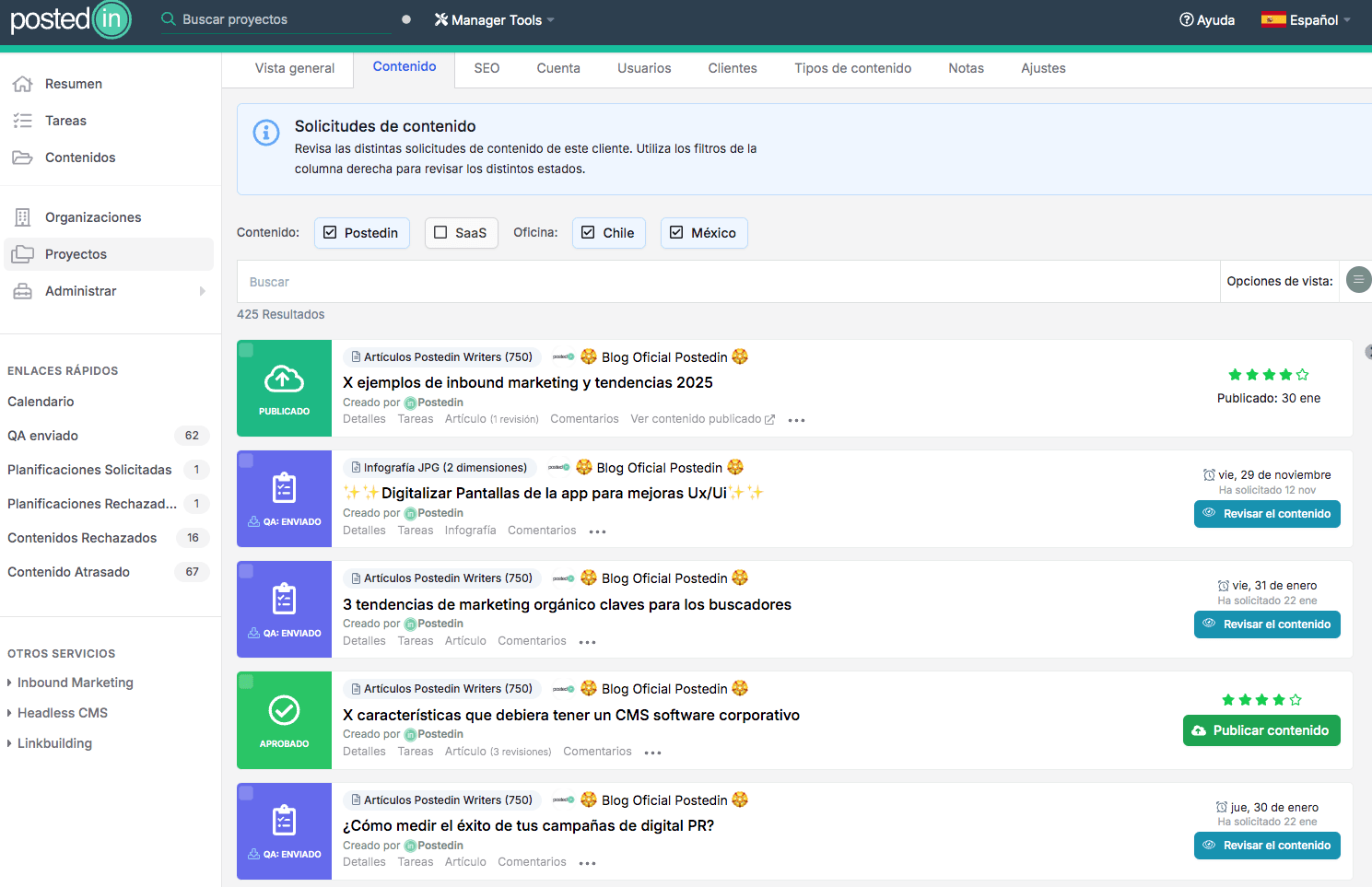Expand the Administrar submenu arrow
Image resolution: width=1372 pixels, height=887 pixels.
coord(202,291)
